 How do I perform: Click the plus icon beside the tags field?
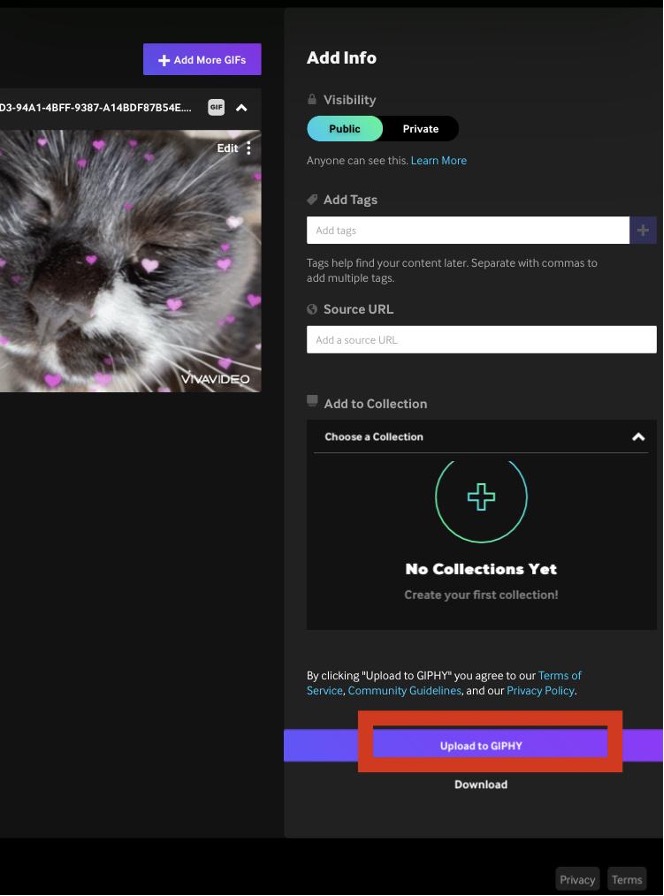pyautogui.click(x=643, y=231)
